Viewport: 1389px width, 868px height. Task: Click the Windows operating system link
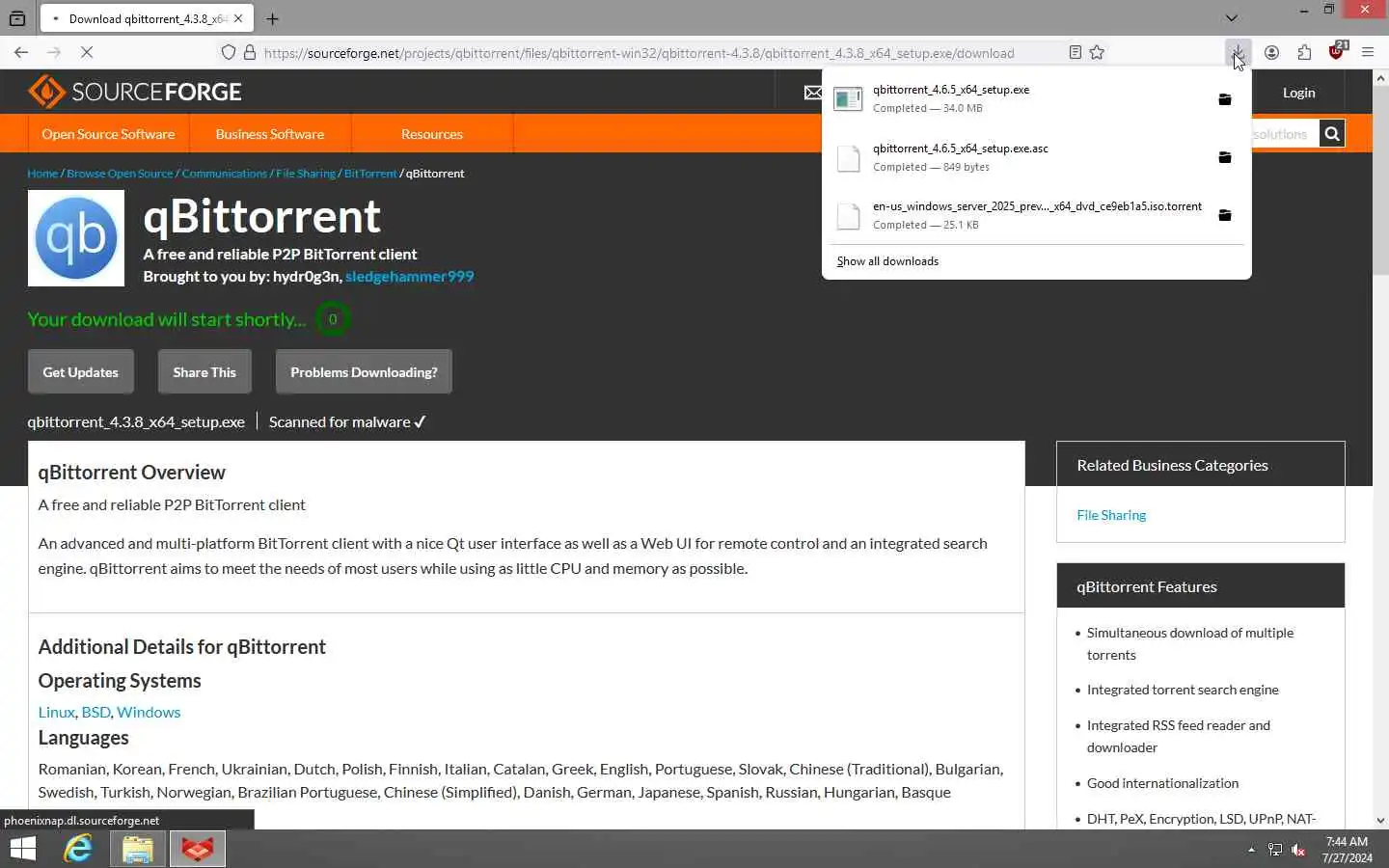(x=149, y=712)
